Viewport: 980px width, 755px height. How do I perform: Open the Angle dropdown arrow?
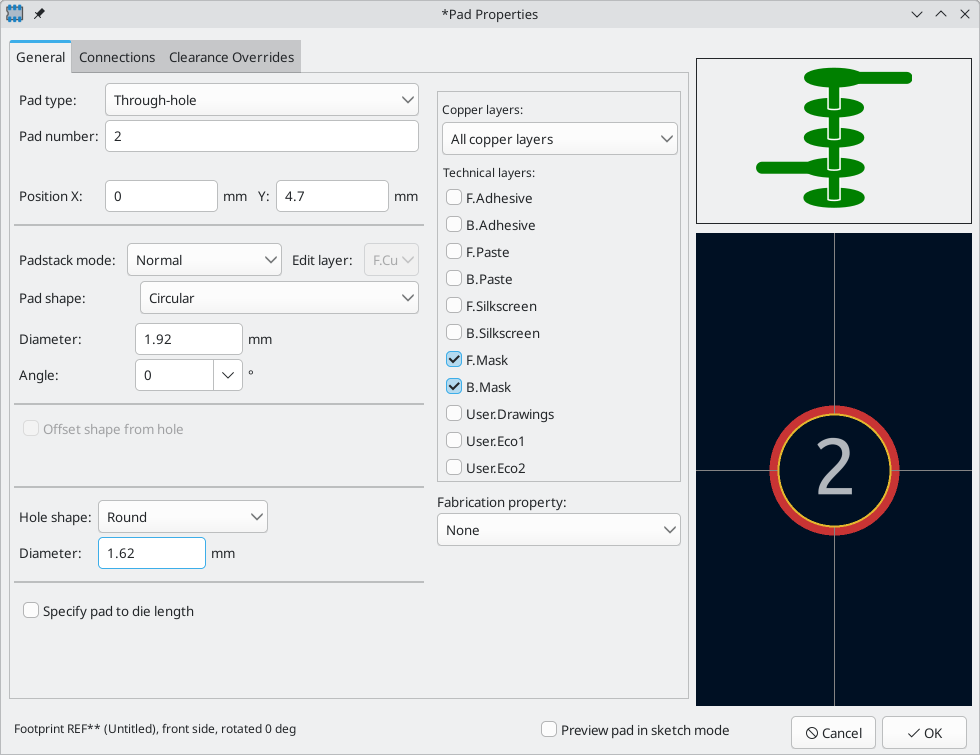(228, 375)
